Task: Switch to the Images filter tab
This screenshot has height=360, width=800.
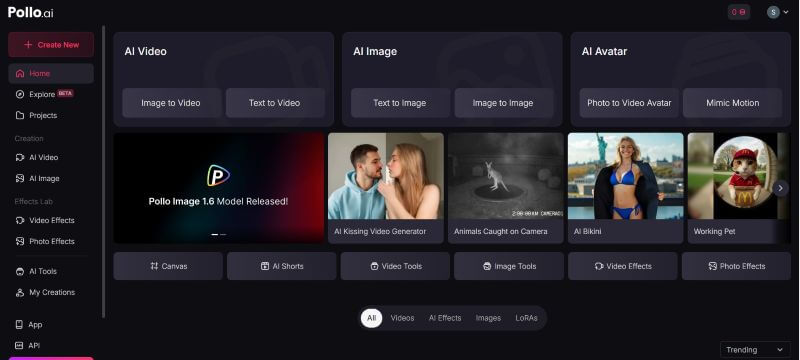Action: point(488,318)
